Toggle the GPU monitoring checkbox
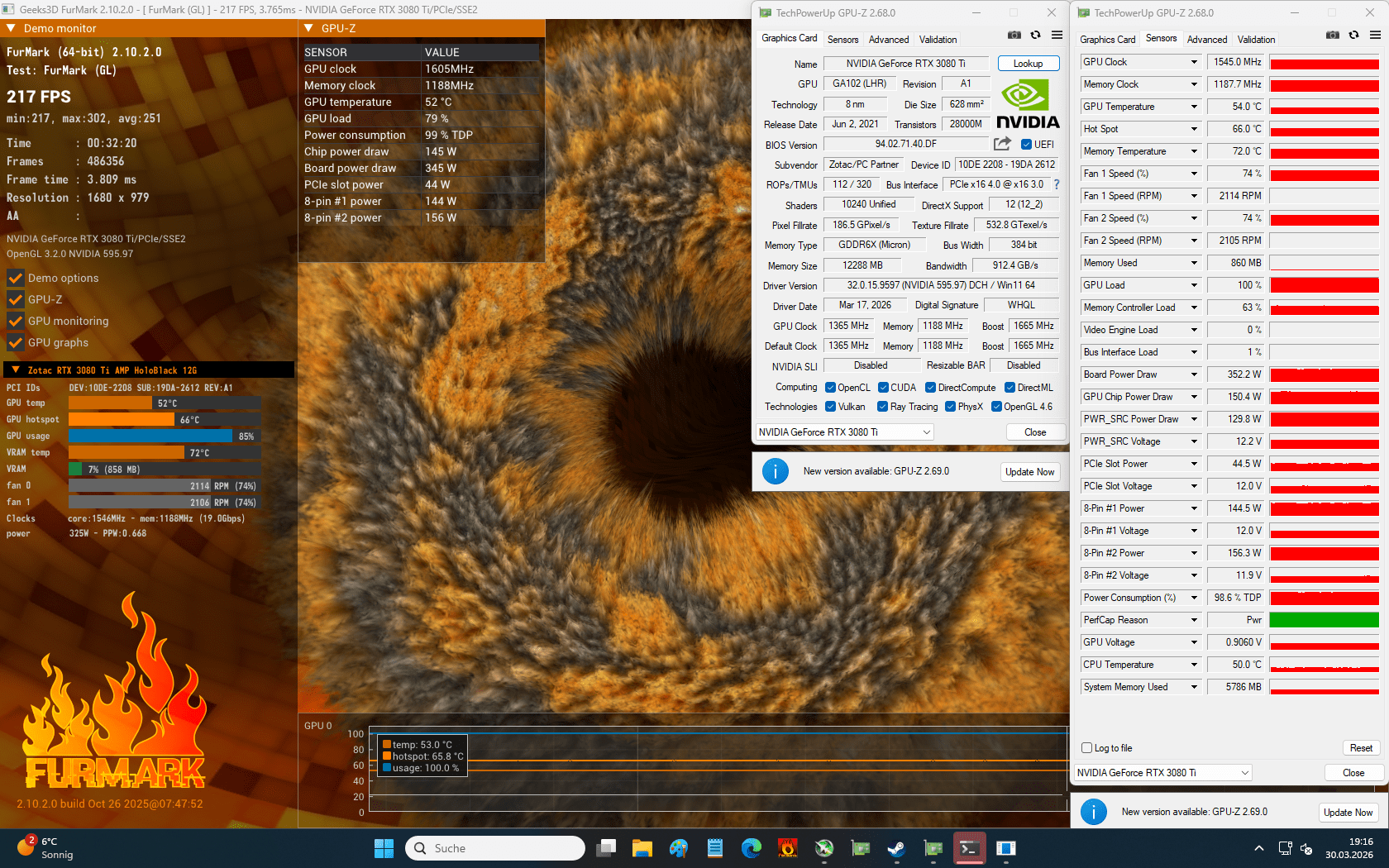The width and height of the screenshot is (1389, 868). tap(15, 321)
